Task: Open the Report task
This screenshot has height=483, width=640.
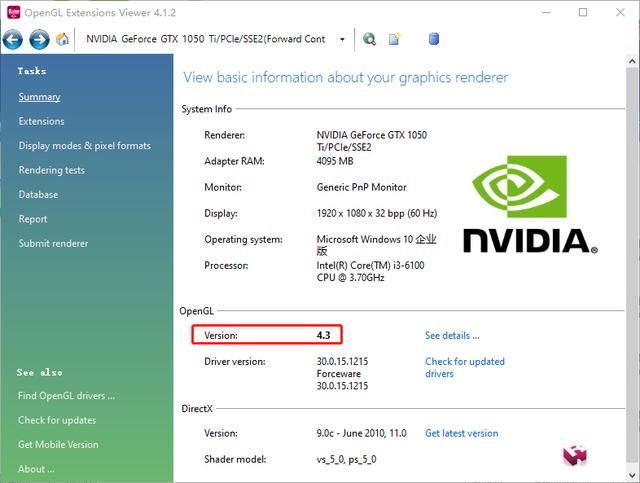Action: click(x=33, y=219)
